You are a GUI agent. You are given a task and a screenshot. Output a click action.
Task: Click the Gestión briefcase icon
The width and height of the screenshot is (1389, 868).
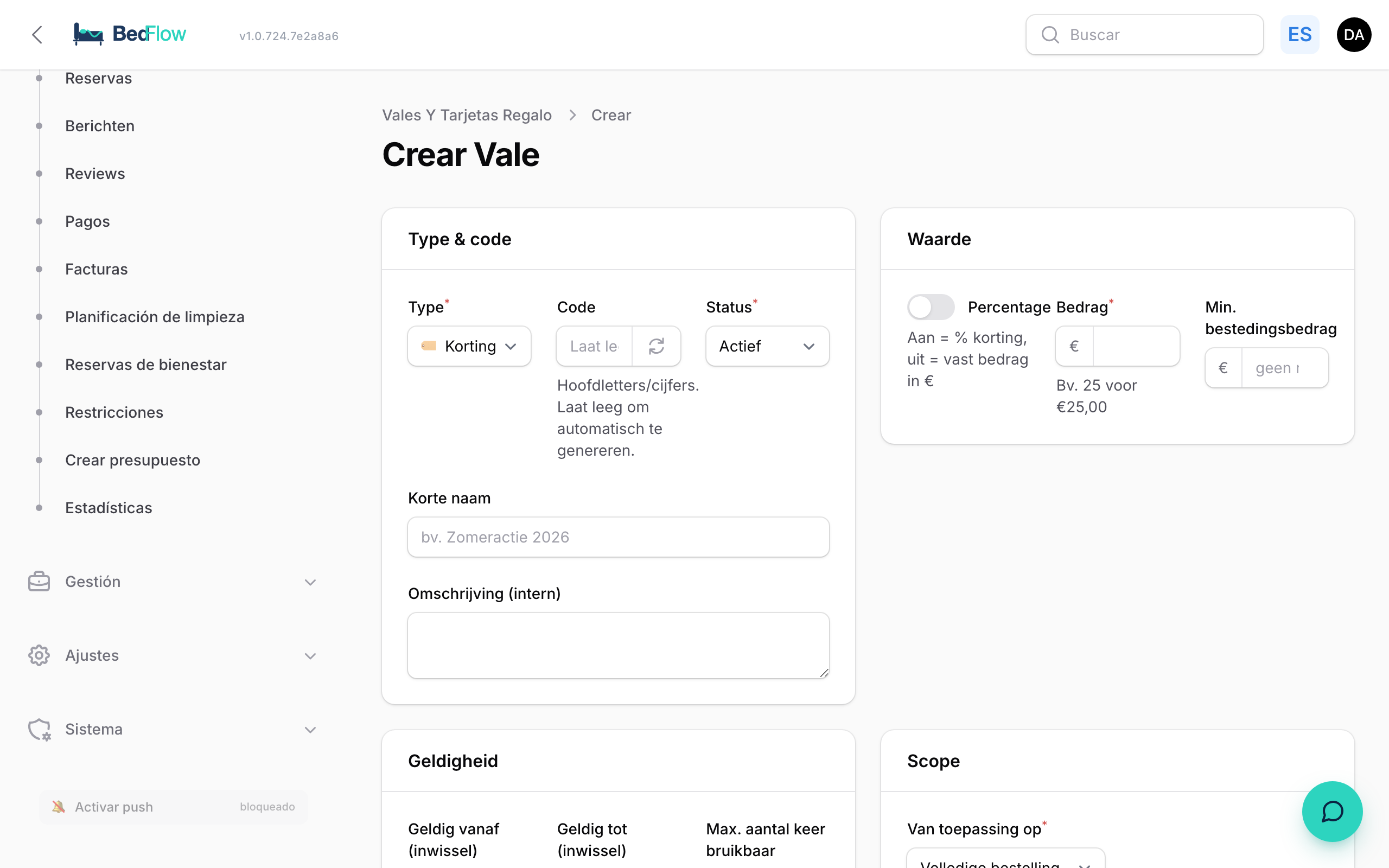click(x=39, y=582)
